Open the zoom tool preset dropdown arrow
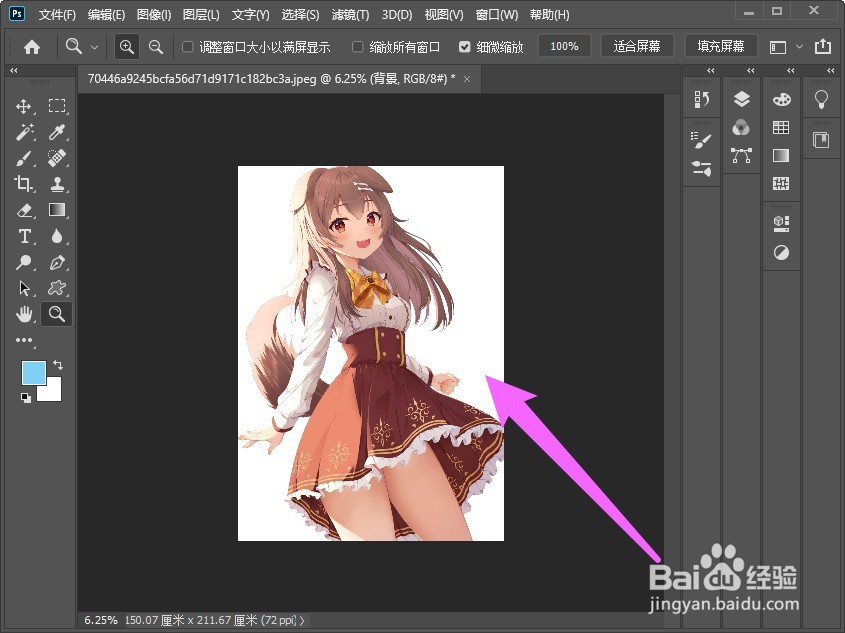Viewport: 845px width, 633px height. point(94,47)
